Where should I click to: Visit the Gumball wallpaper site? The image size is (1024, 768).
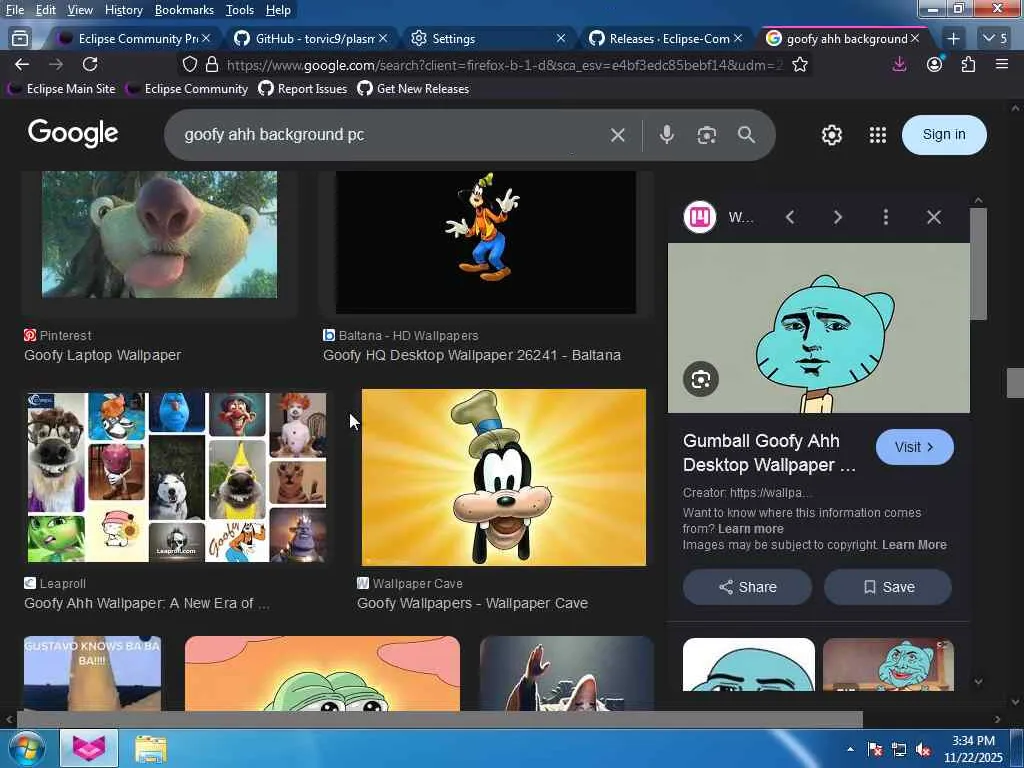914,447
